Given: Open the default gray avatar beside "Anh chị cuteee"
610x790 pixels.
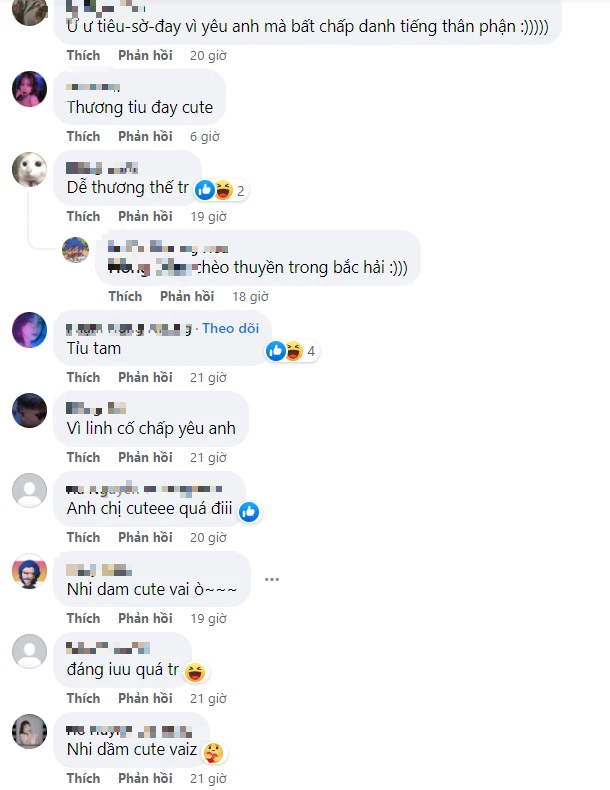Looking at the screenshot, I should tap(30, 490).
